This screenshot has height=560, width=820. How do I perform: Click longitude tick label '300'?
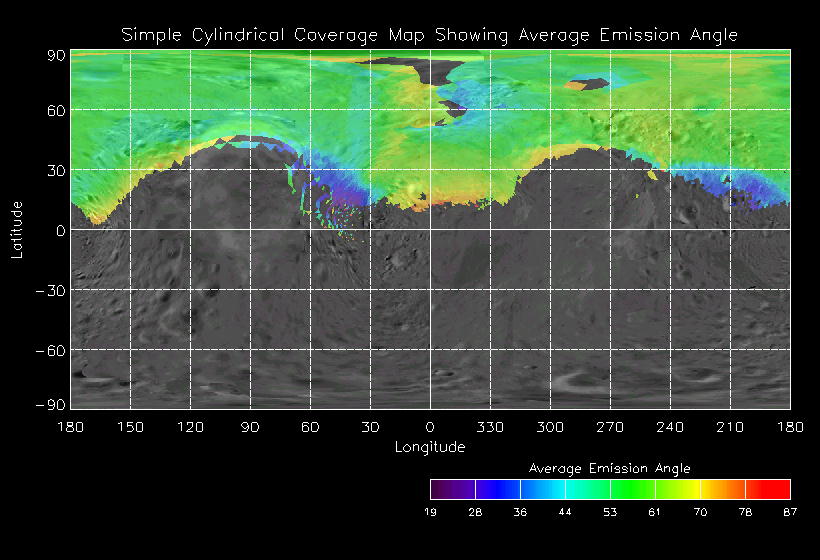[x=550, y=427]
